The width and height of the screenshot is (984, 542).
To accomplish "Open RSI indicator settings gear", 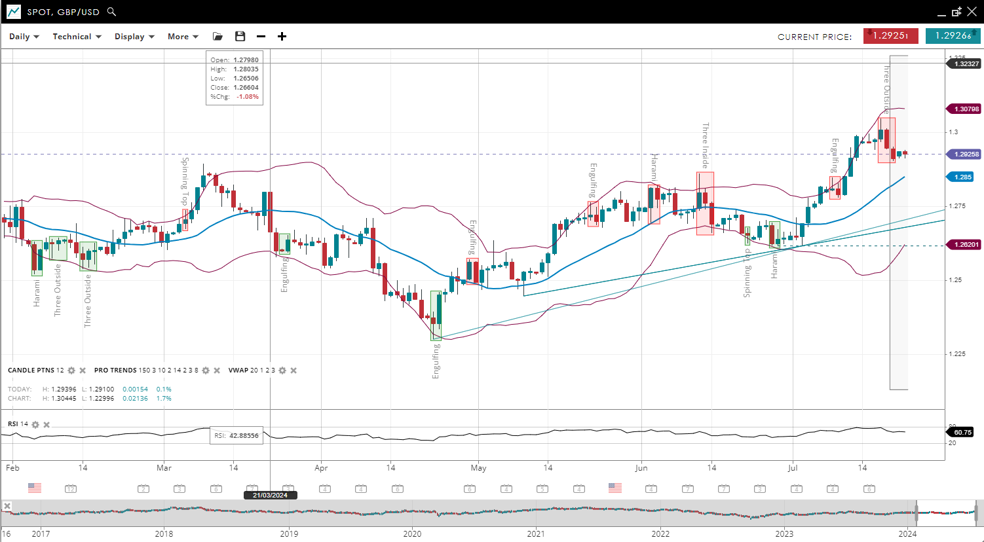I will (35, 425).
